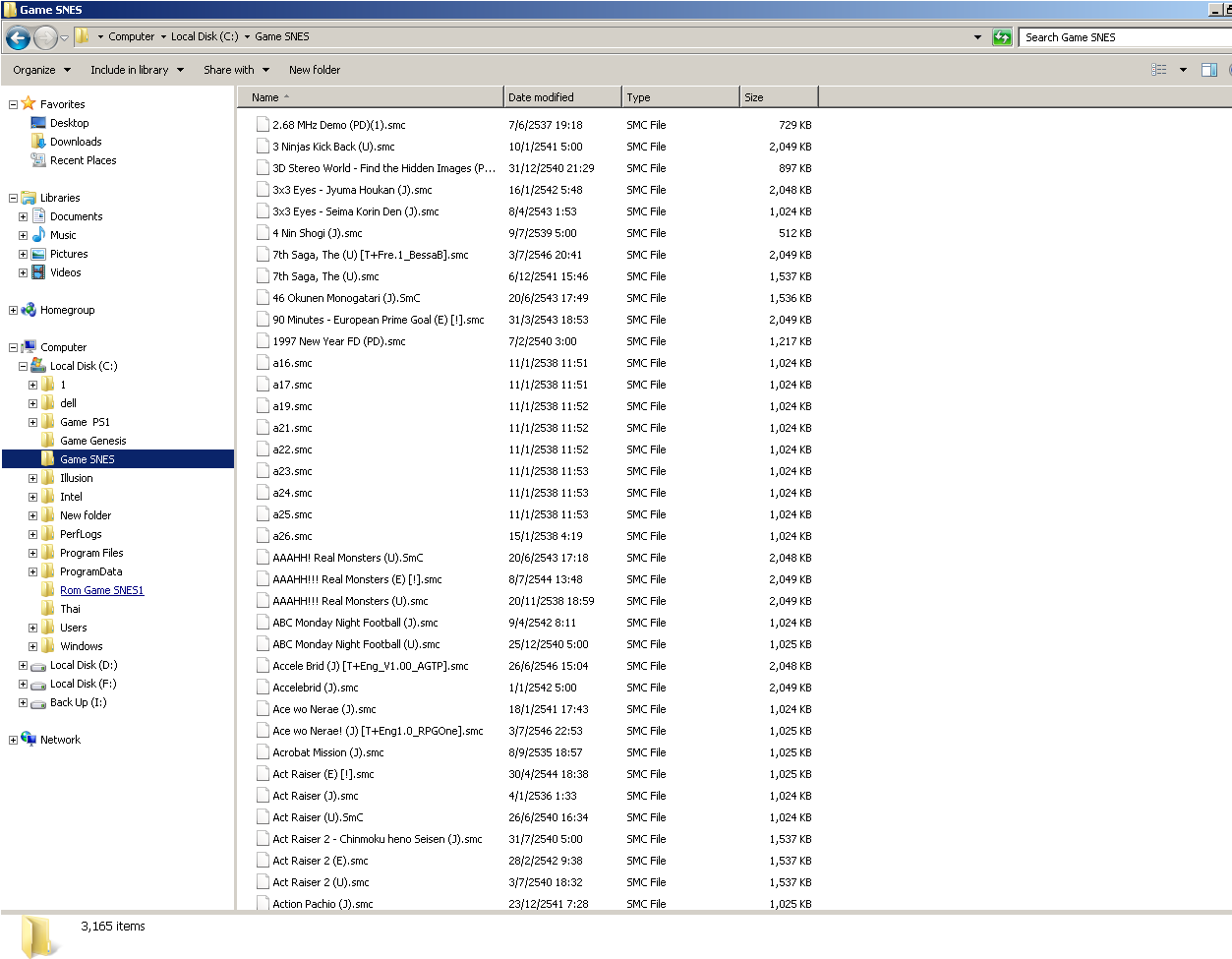Click the Back Up (I:) drive icon
The height and width of the screenshot is (959, 1232).
point(38,703)
